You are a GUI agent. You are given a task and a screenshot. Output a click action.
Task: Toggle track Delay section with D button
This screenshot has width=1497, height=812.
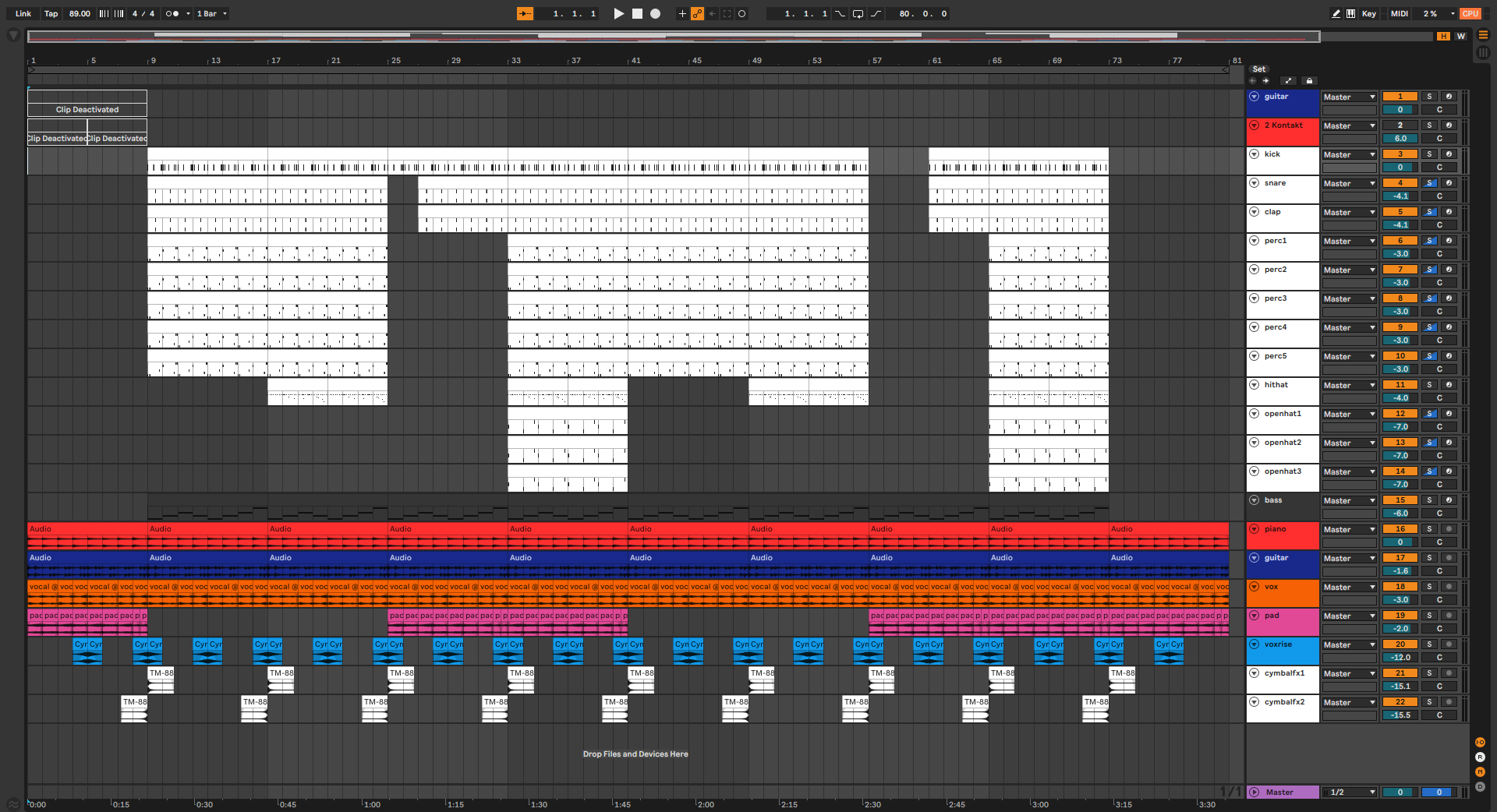[1480, 786]
